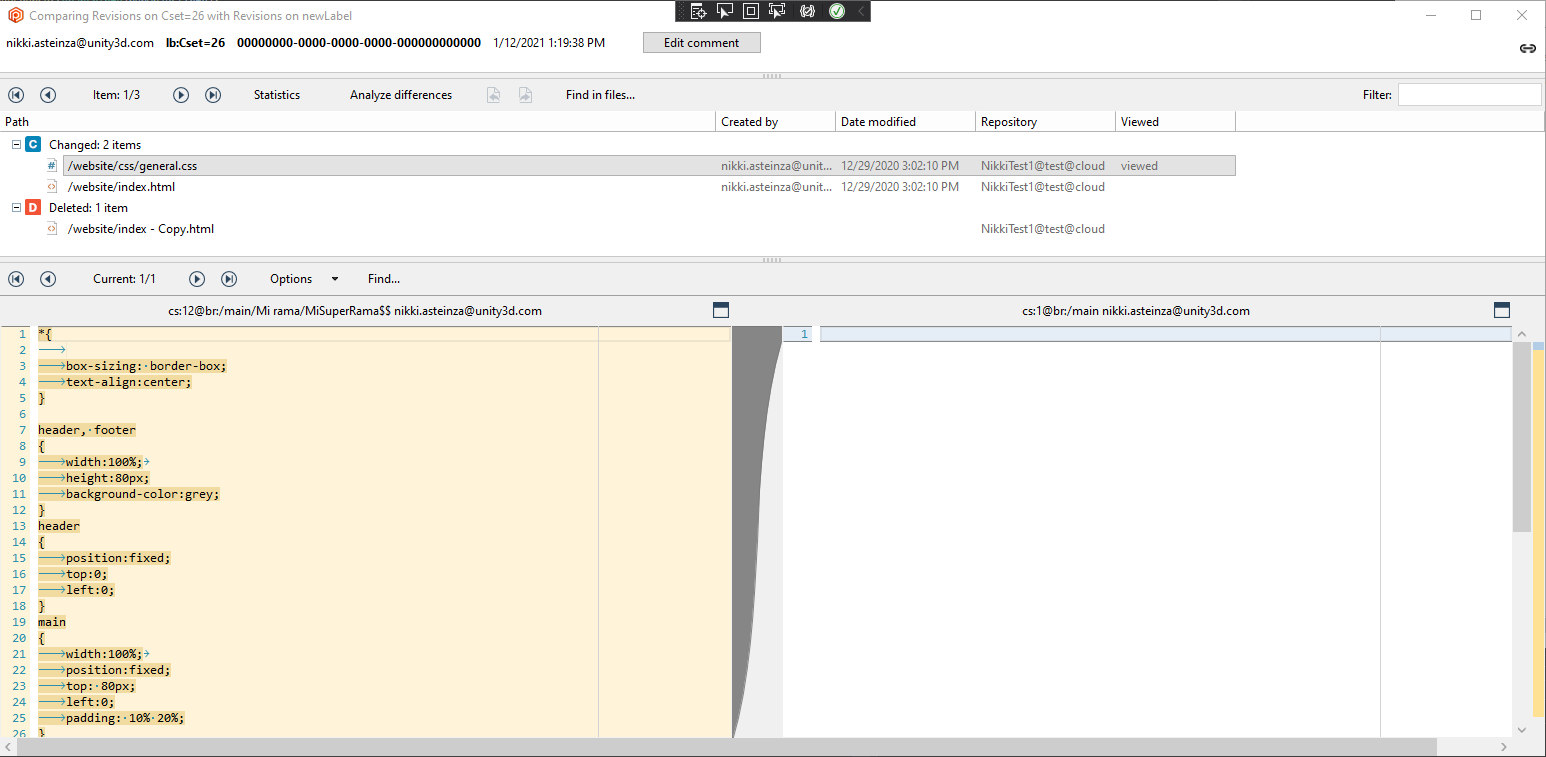This screenshot has height=757, width=1546.
Task: Collapse the Deleted: 1 item group
Action: pos(16,207)
